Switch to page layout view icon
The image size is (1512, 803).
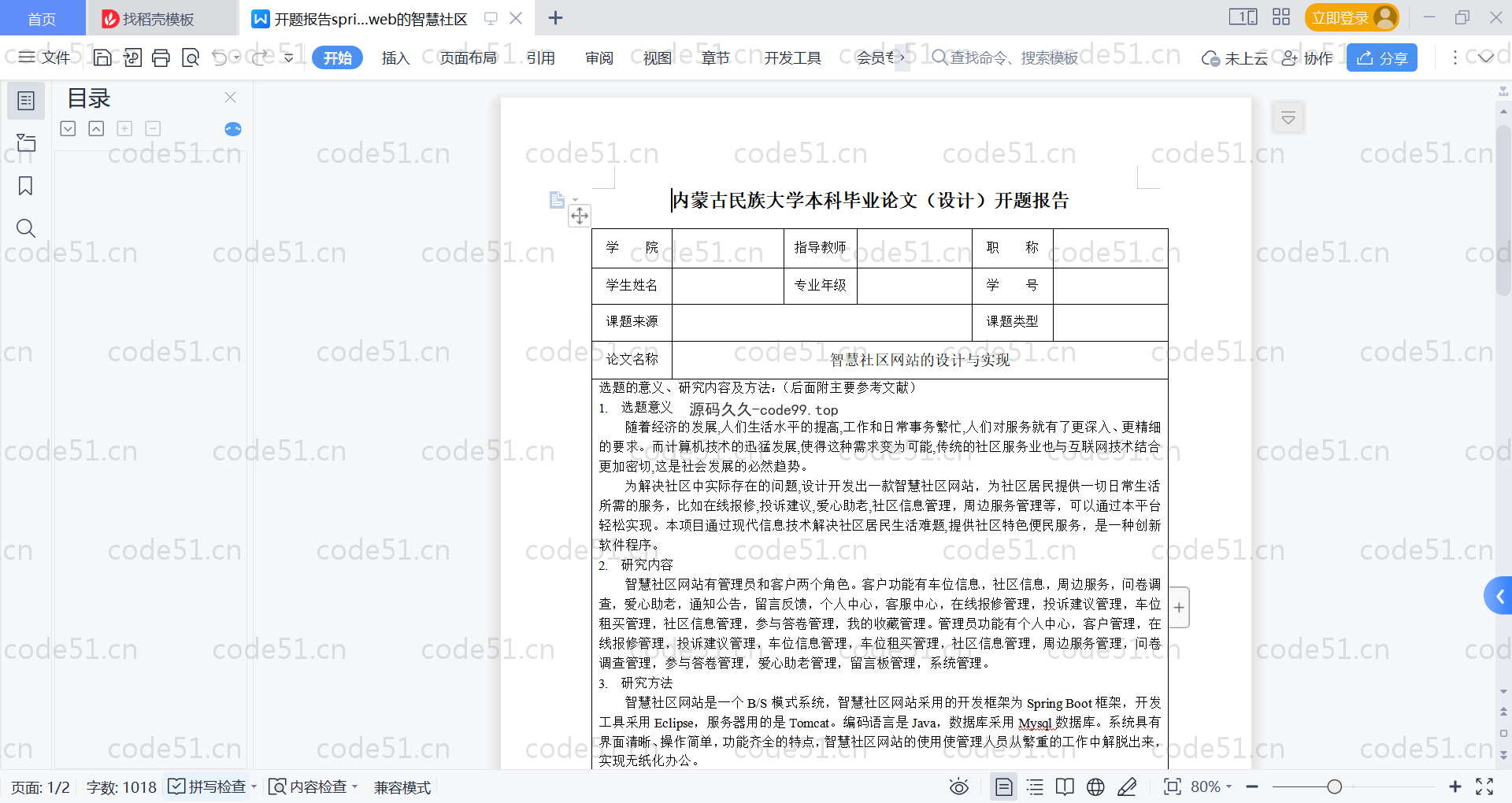click(1004, 786)
